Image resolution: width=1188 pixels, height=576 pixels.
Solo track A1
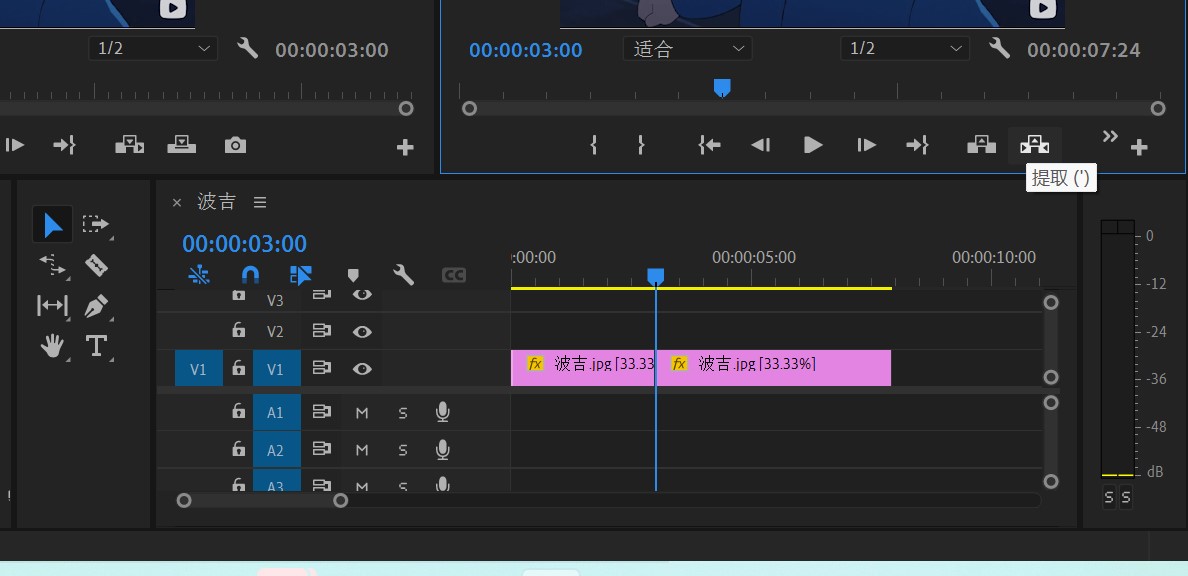[403, 412]
